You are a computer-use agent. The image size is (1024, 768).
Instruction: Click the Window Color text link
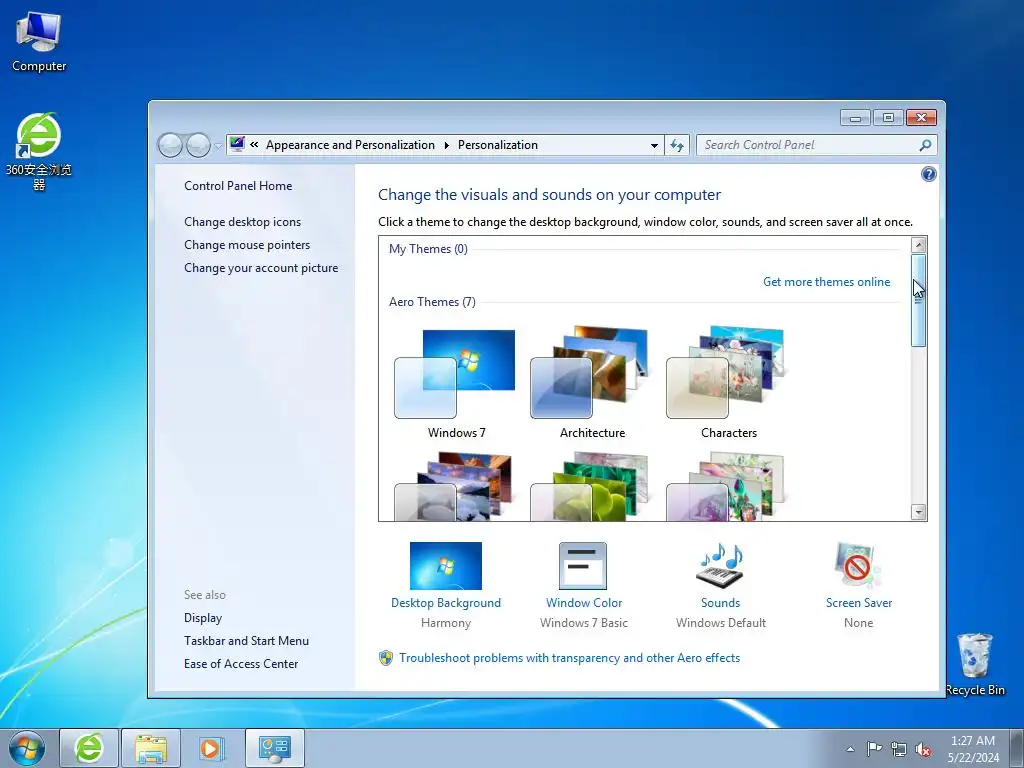(x=584, y=603)
